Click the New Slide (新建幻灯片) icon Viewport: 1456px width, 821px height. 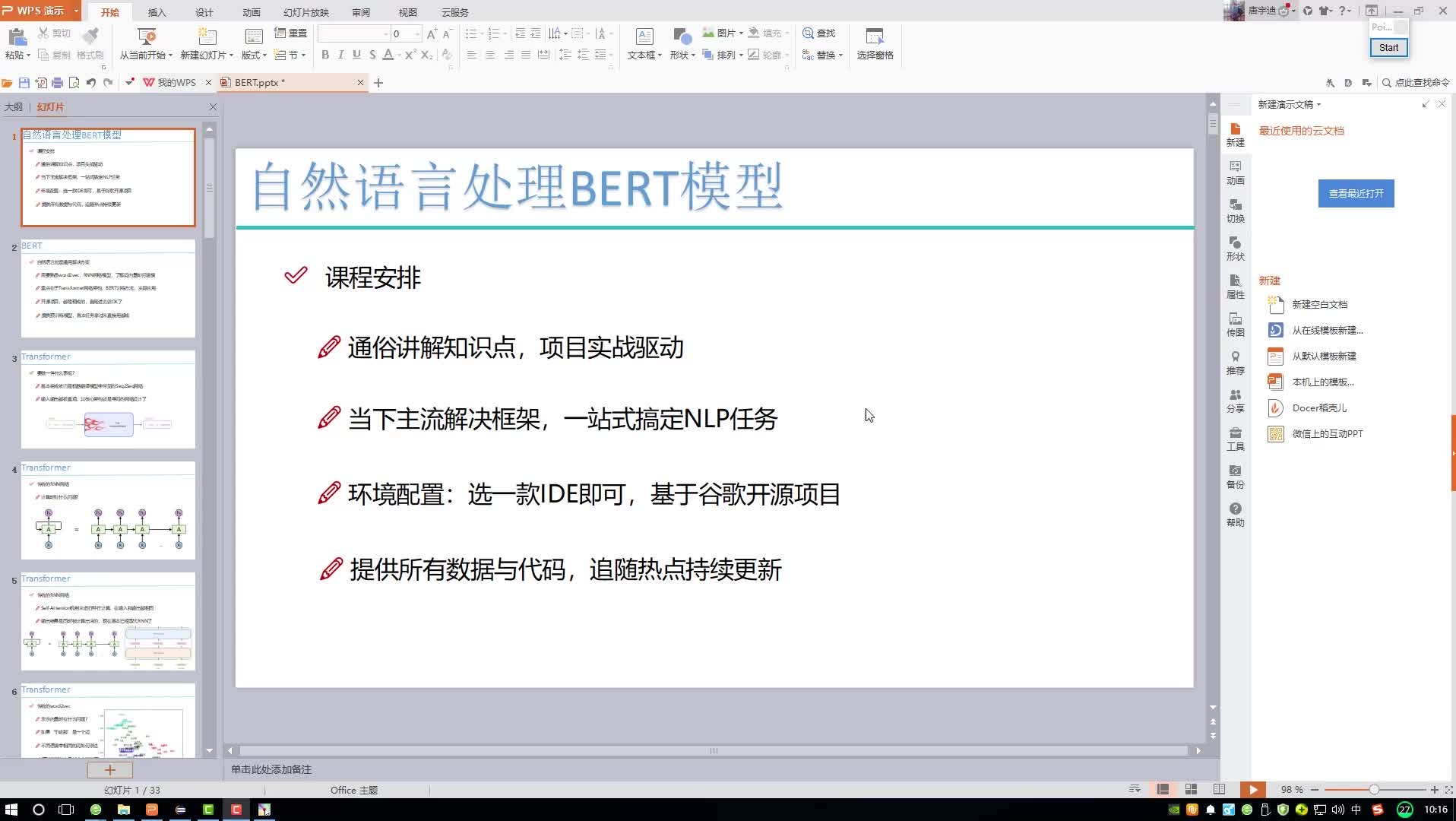207,36
